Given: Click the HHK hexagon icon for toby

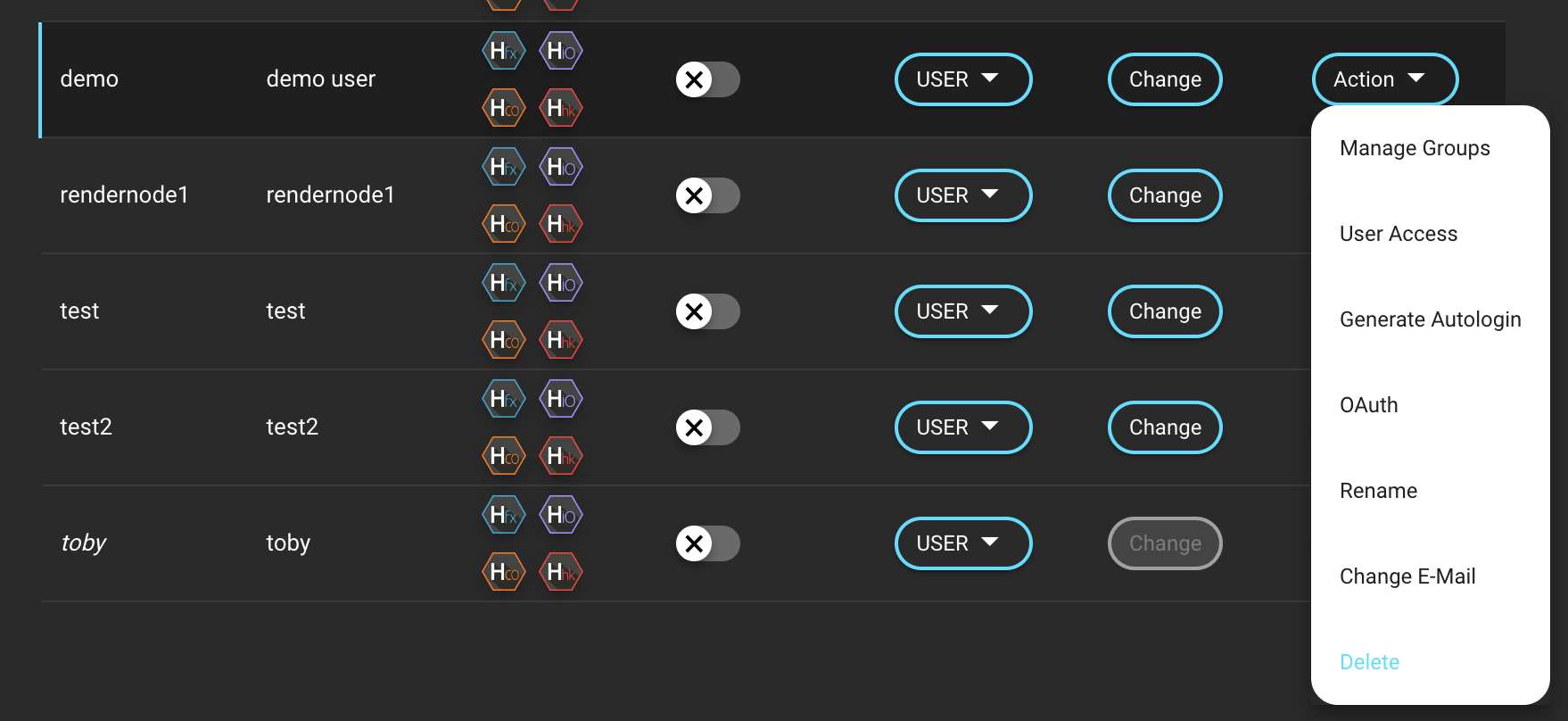Looking at the screenshot, I should [x=561, y=572].
